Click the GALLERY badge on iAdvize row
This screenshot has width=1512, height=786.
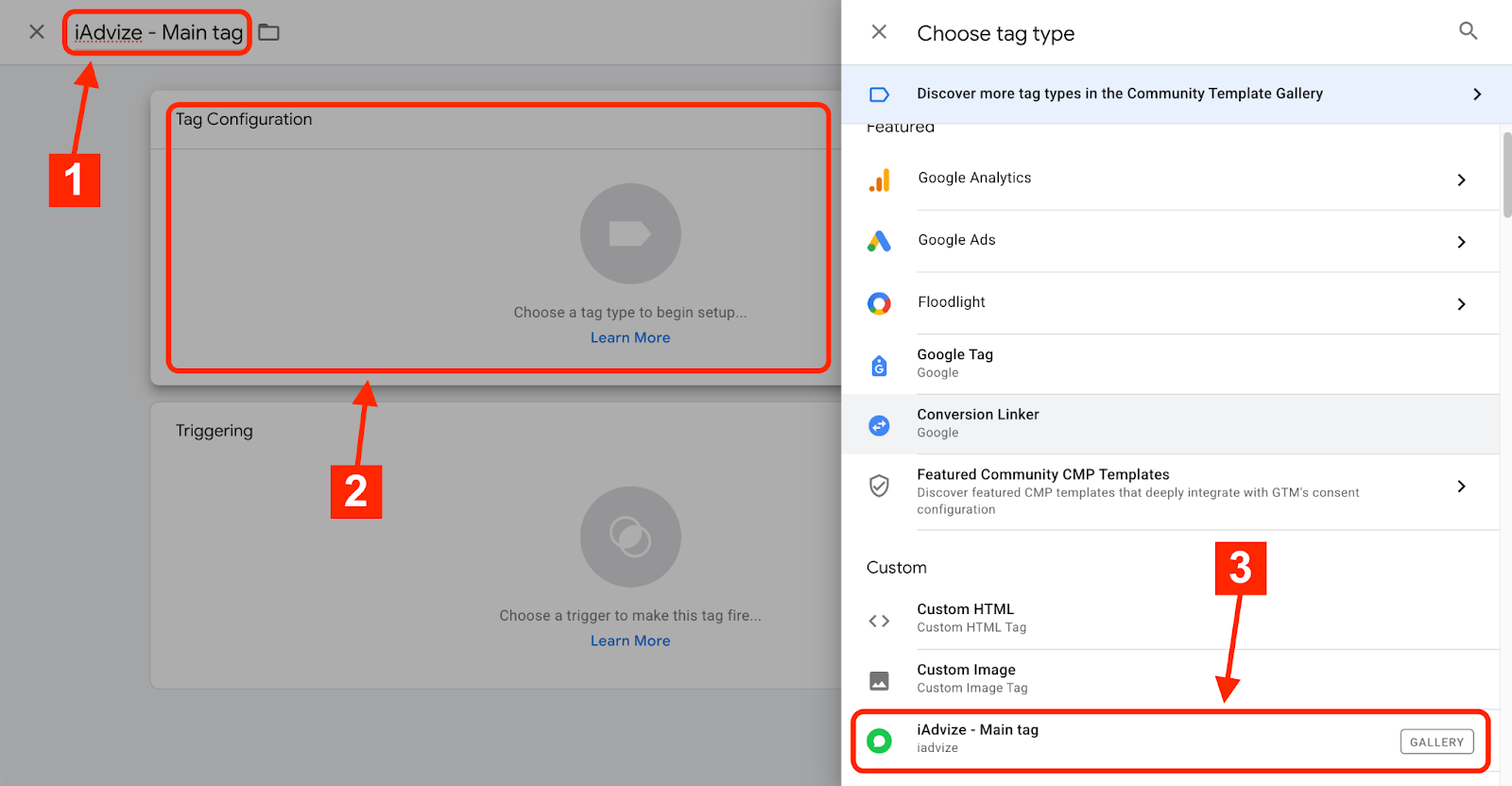1435,743
